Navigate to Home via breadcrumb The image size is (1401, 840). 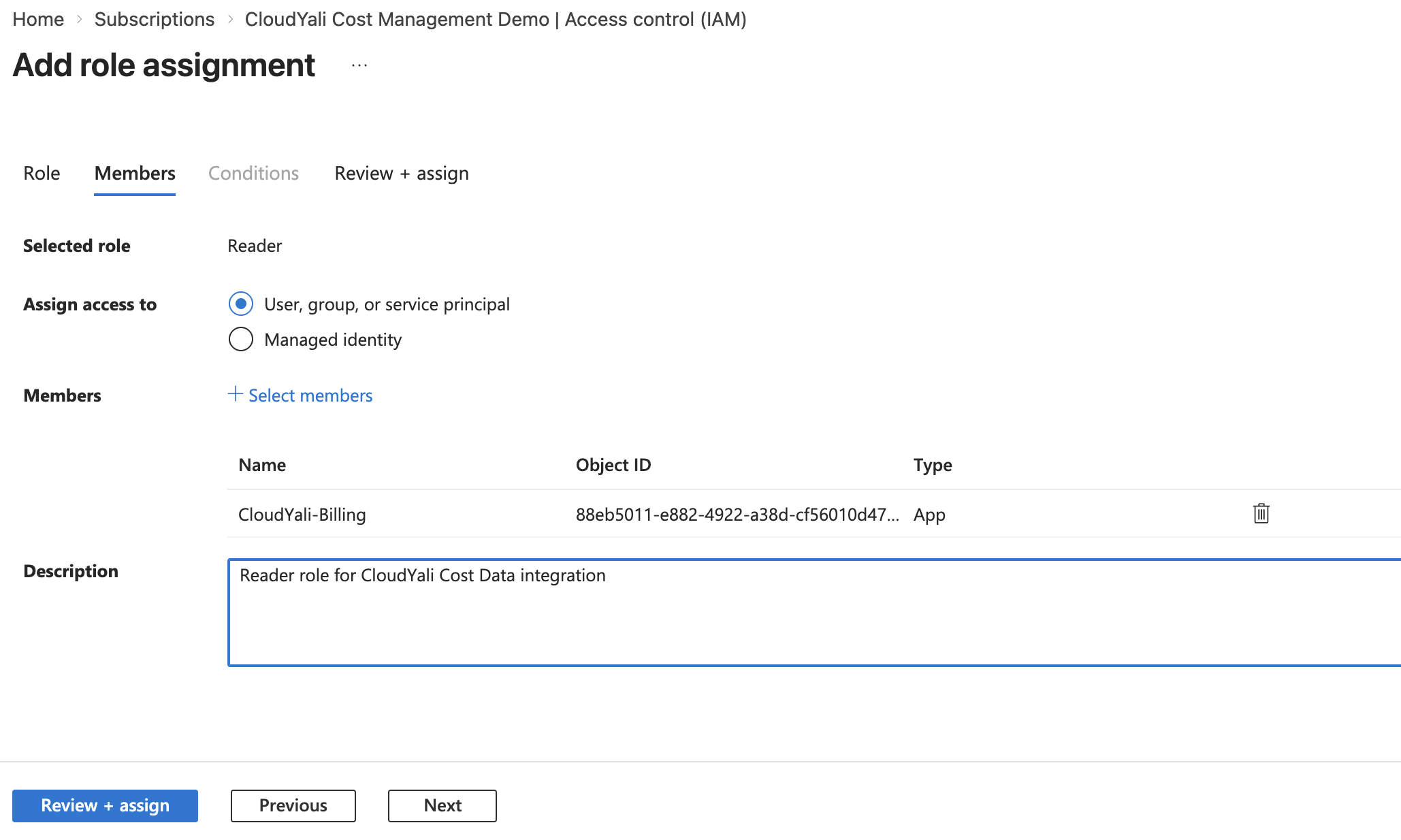click(x=37, y=19)
